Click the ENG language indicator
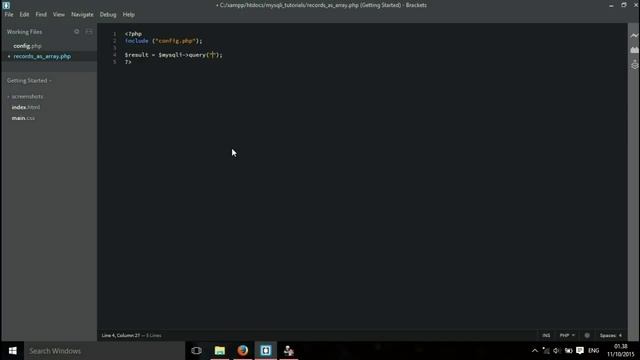Image resolution: width=640 pixels, height=360 pixels. (593, 351)
